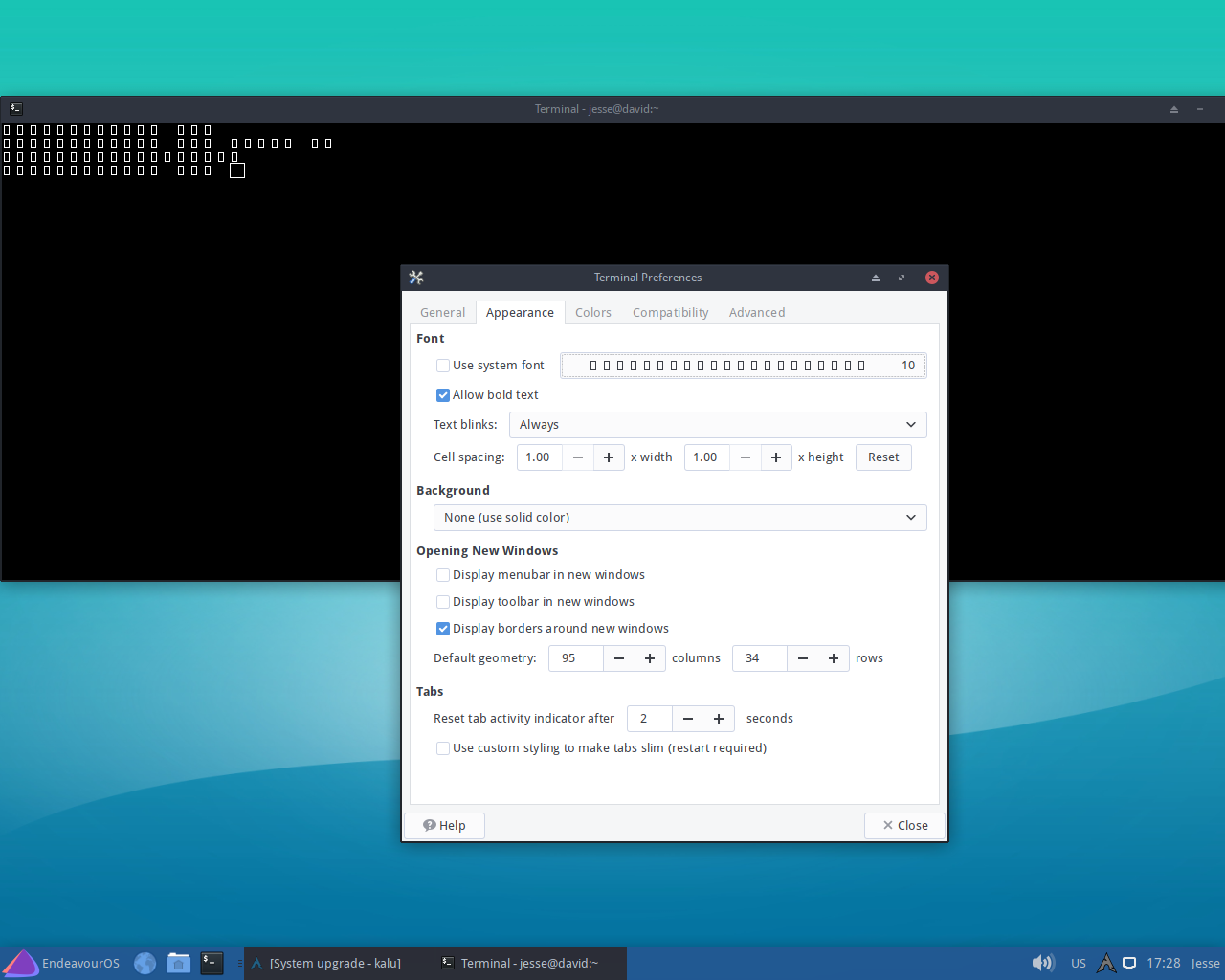The image size is (1225, 980).
Task: Launch the web browser from the panel
Action: (145, 963)
